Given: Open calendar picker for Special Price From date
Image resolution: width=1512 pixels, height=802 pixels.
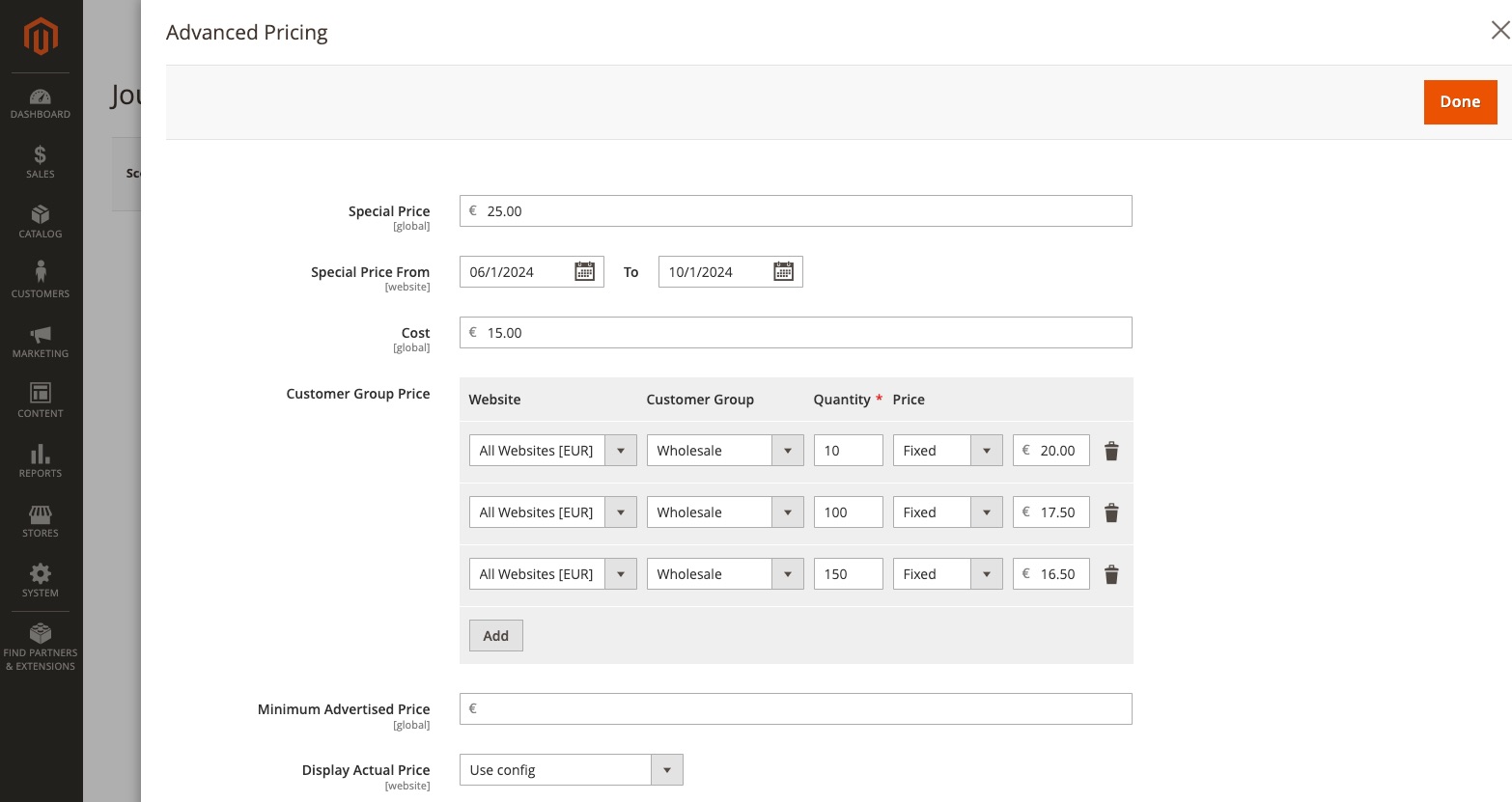Looking at the screenshot, I should [584, 272].
